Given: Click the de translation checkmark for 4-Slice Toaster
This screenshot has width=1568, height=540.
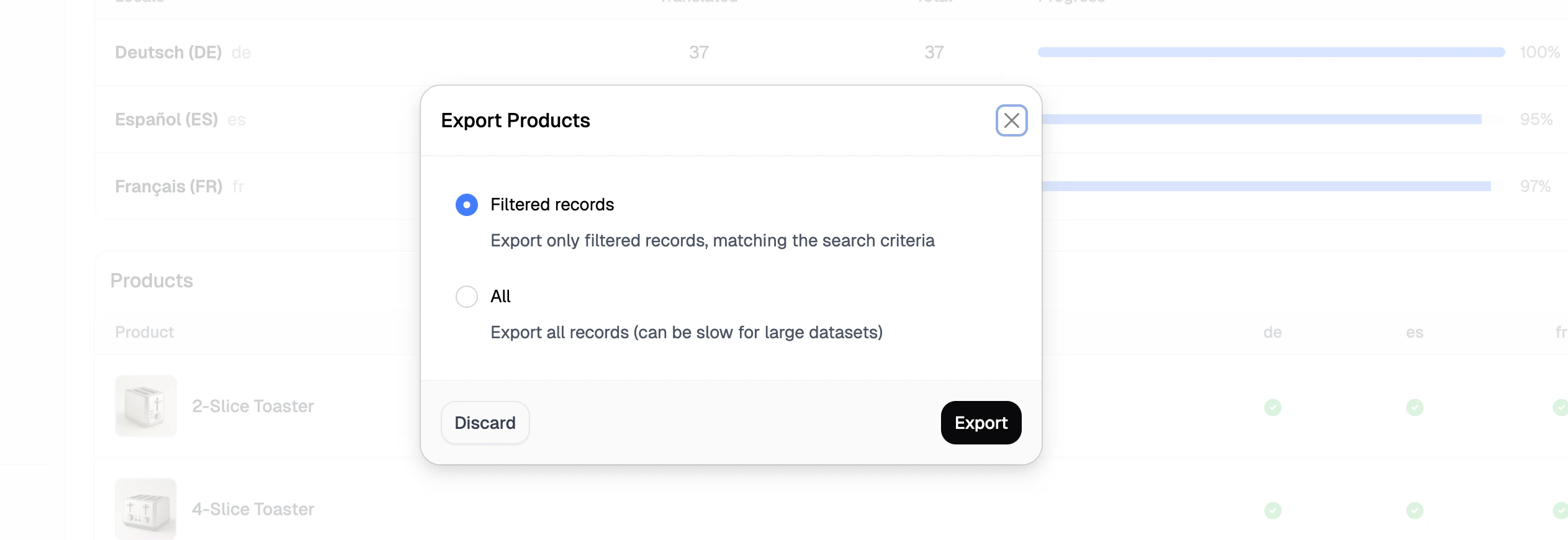Looking at the screenshot, I should click(x=1273, y=510).
